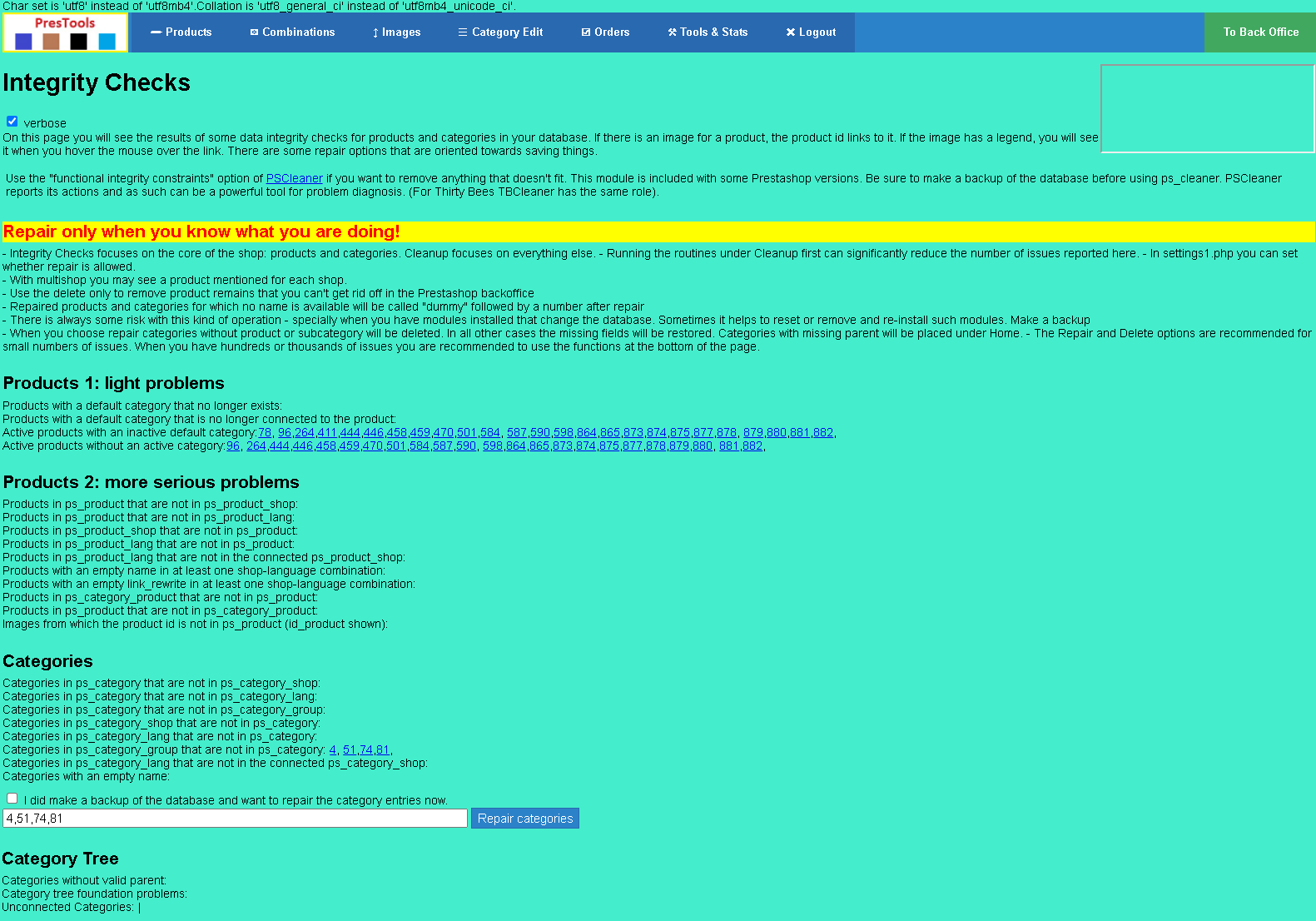
Task: Open product 881 in without active category row
Action: (x=729, y=446)
